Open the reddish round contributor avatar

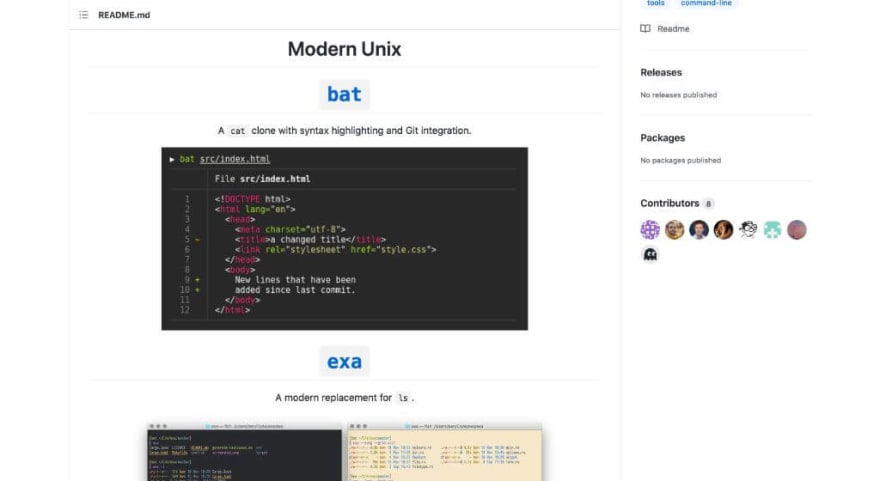(x=796, y=230)
